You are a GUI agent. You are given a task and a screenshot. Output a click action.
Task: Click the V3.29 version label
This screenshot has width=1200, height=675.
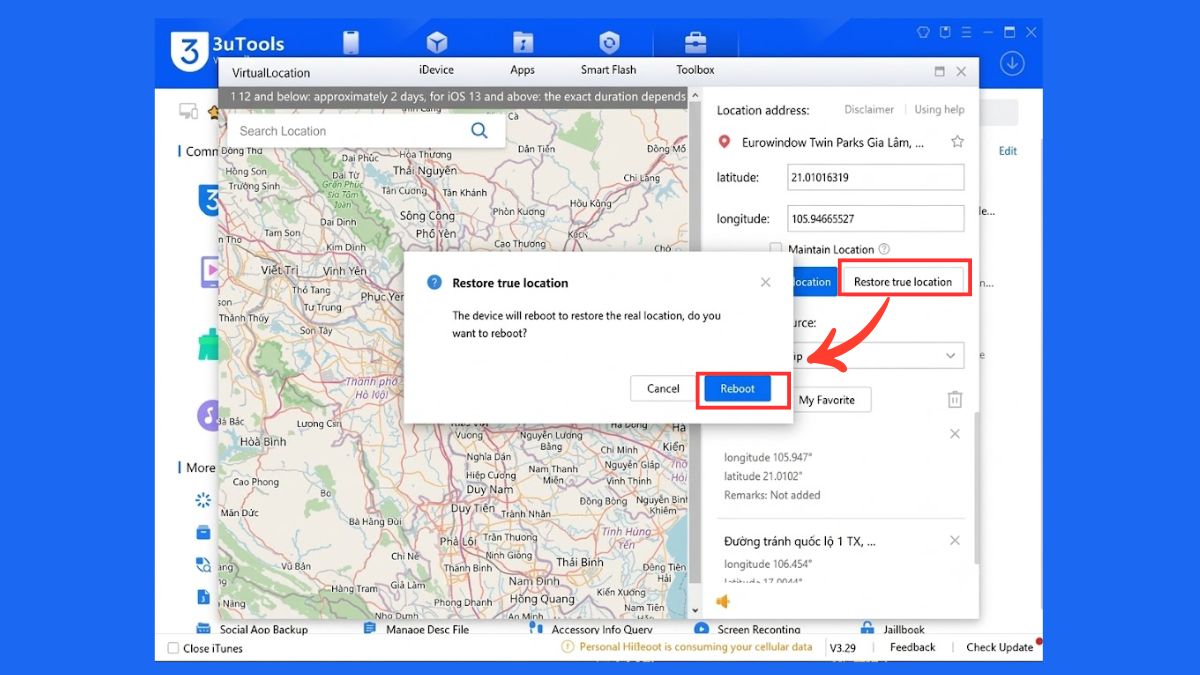tap(844, 648)
